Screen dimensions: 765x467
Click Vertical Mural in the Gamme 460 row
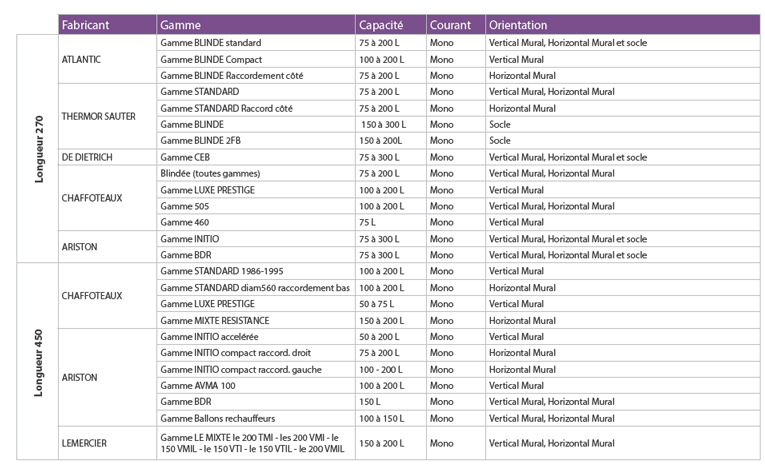[x=516, y=222]
